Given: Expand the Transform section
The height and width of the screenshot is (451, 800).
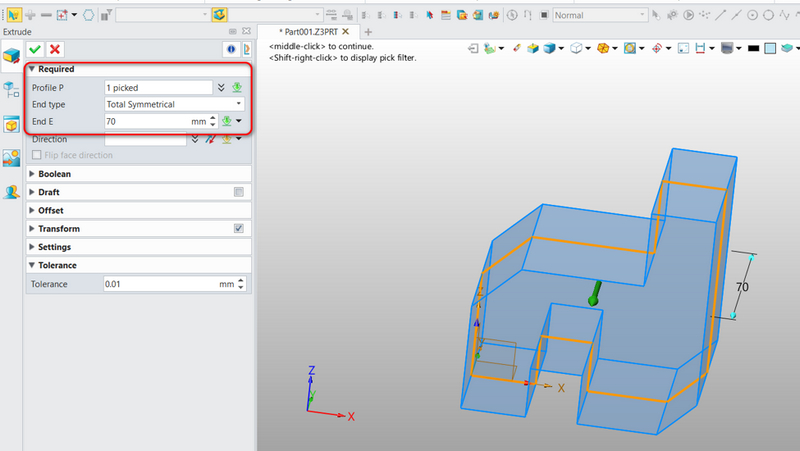Looking at the screenshot, I should pos(32,229).
